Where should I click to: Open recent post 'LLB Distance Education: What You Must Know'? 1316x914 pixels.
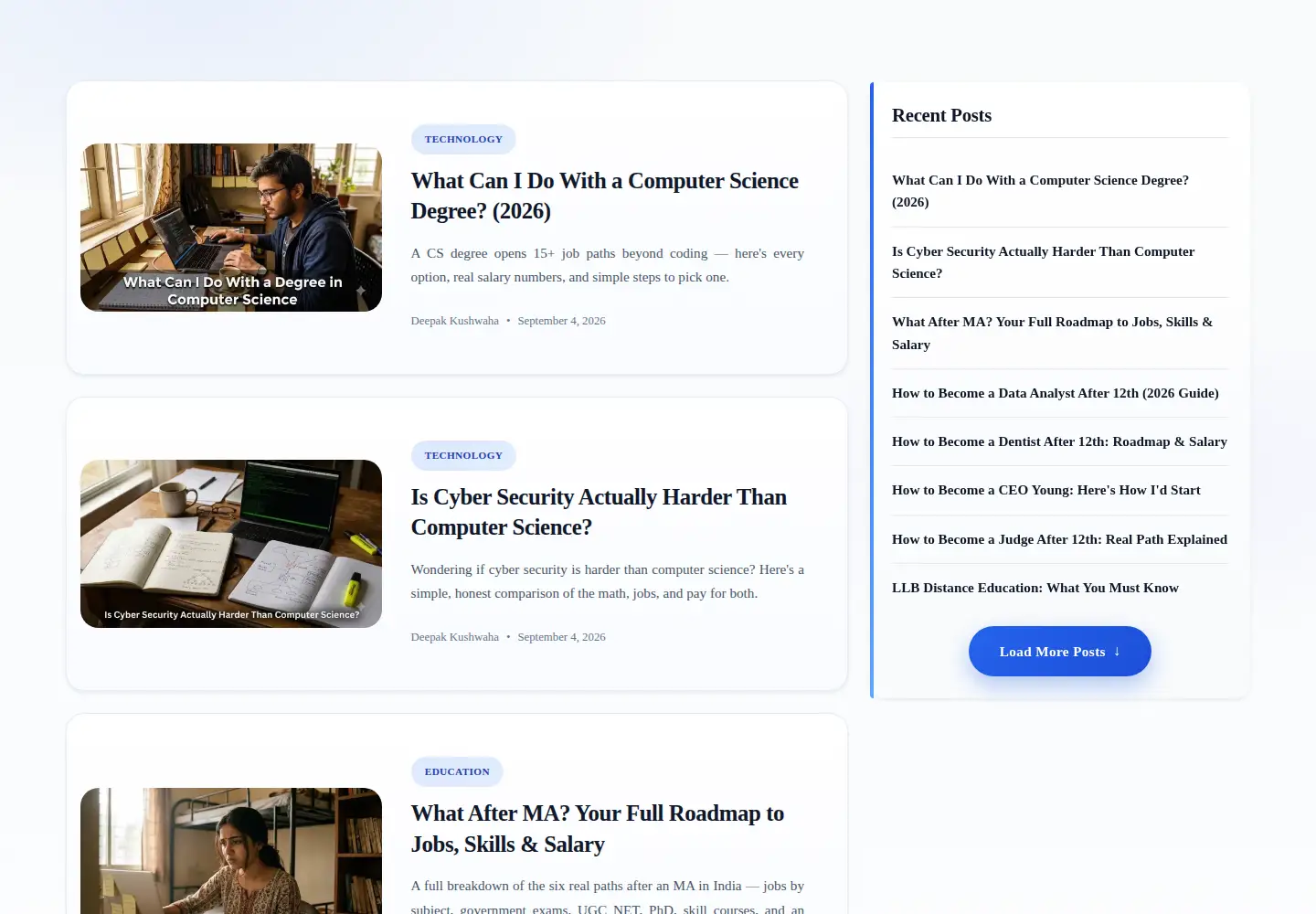pos(1035,588)
